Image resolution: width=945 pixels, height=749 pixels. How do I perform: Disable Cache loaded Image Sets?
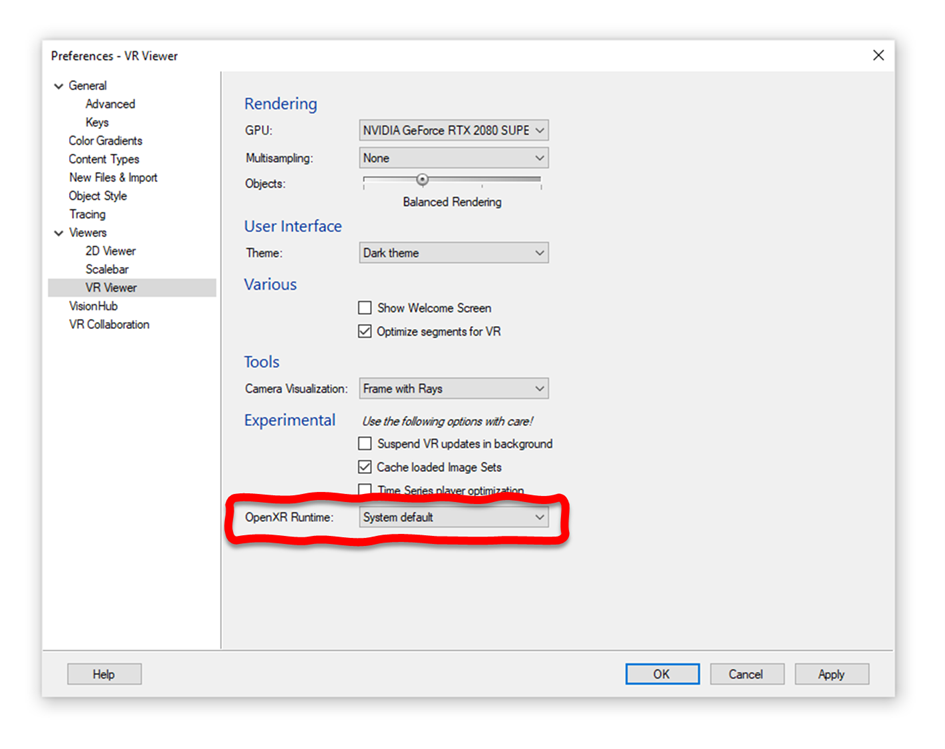click(x=365, y=467)
